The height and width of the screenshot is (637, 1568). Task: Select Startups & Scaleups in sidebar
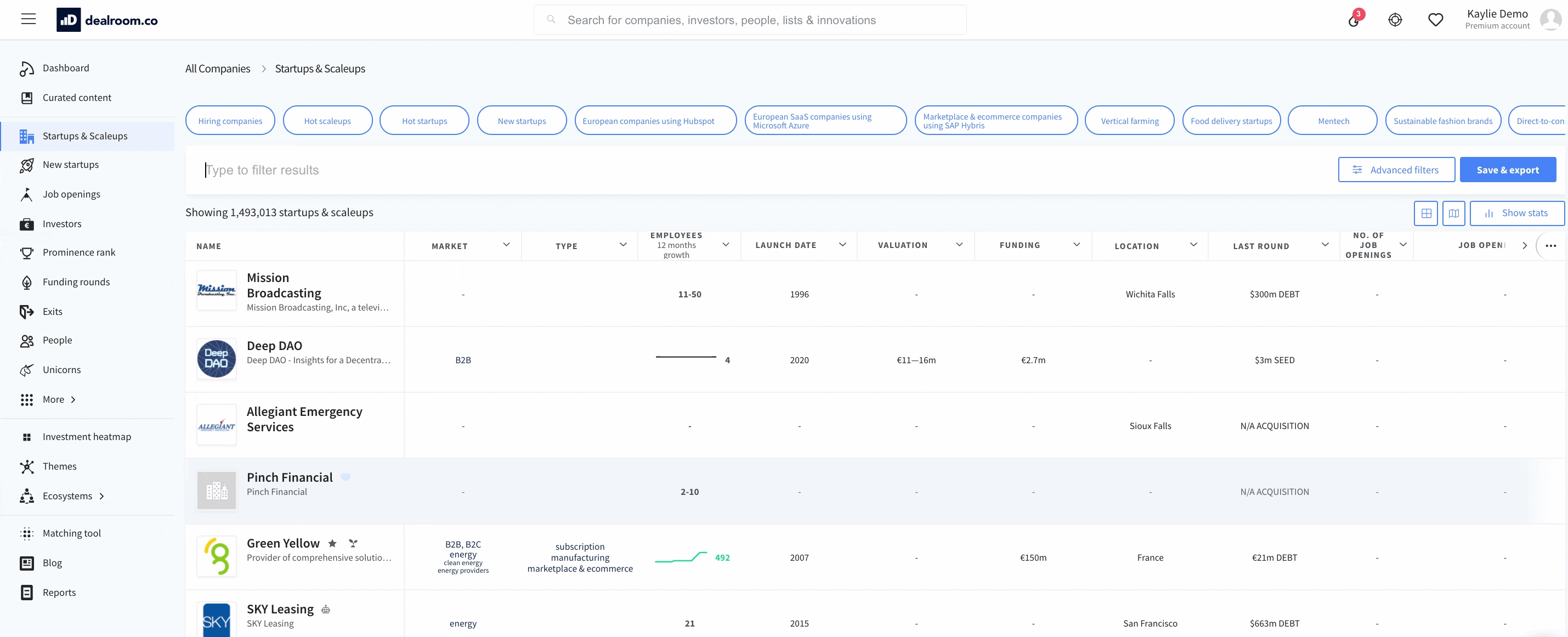tap(88, 136)
